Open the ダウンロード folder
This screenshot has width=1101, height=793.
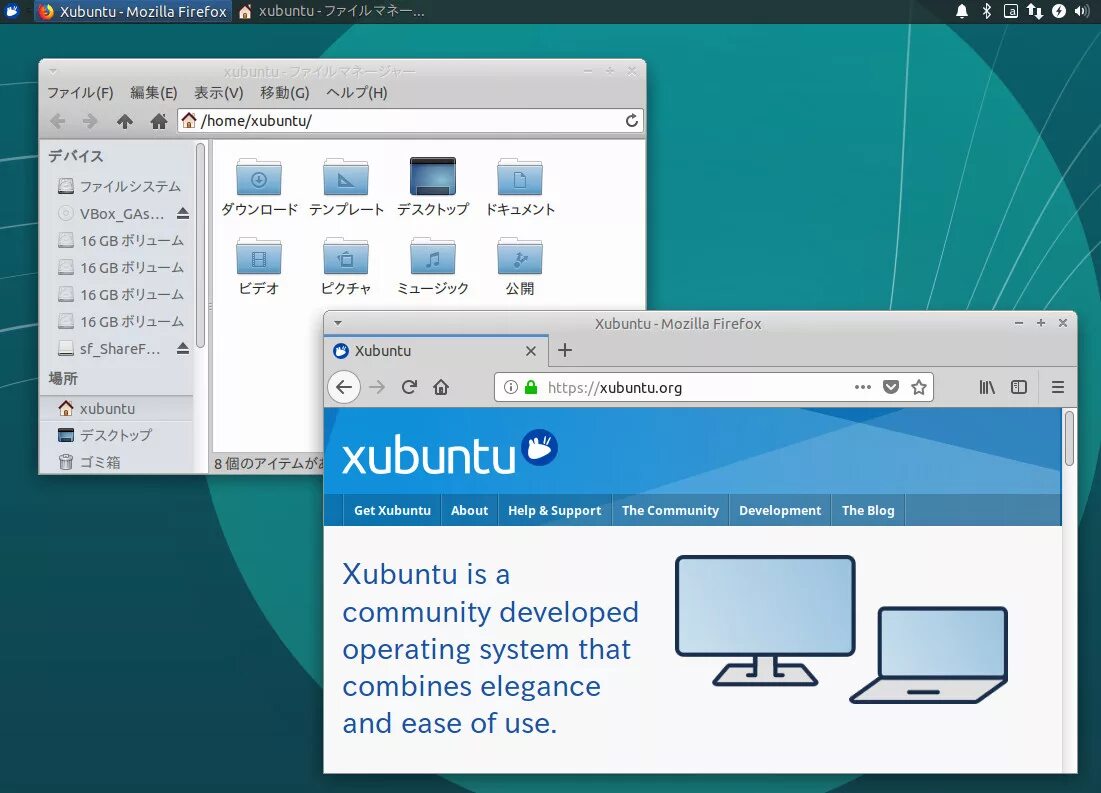[x=259, y=188]
